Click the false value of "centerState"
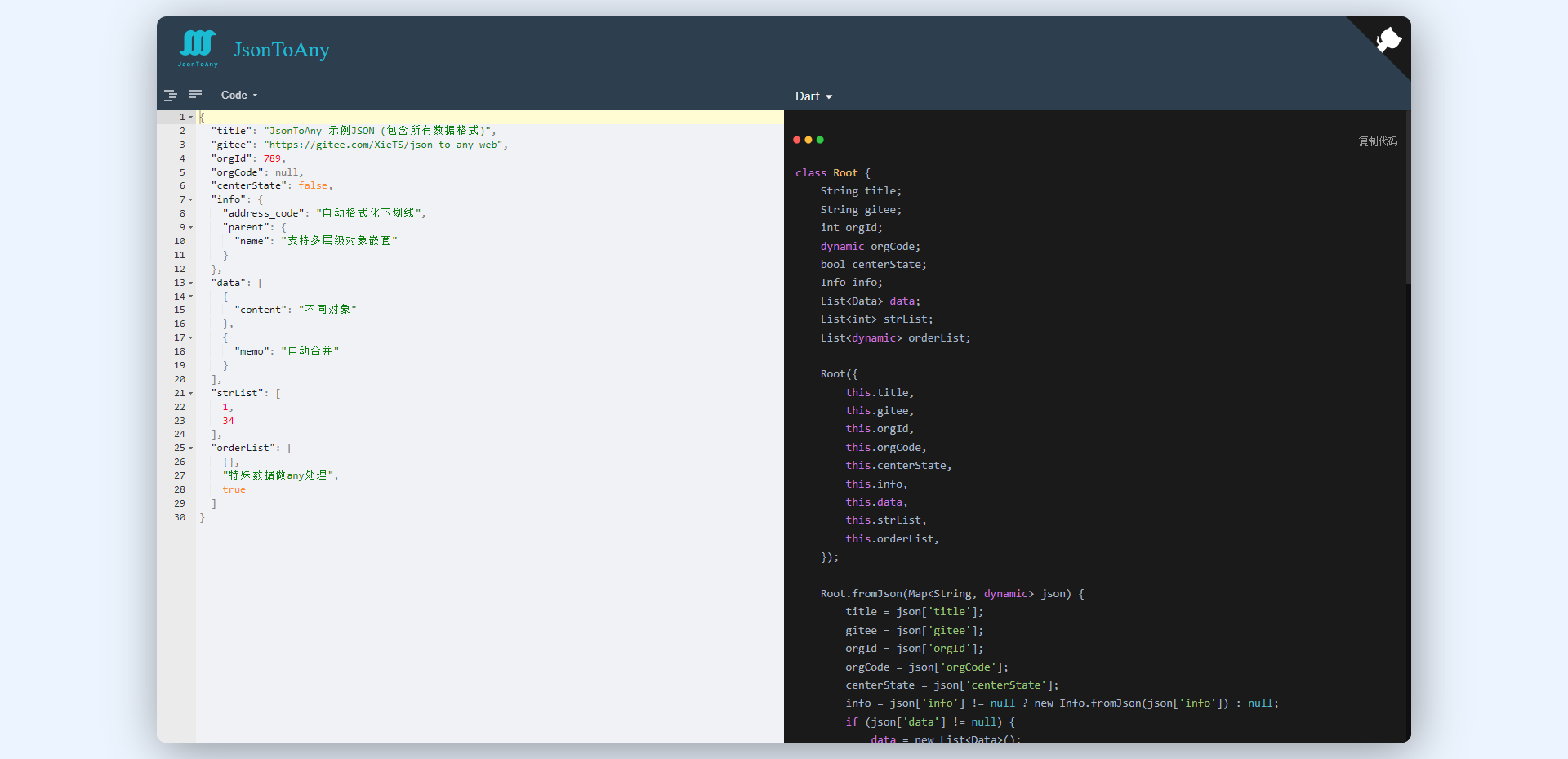Viewport: 1568px width, 759px height. point(313,186)
